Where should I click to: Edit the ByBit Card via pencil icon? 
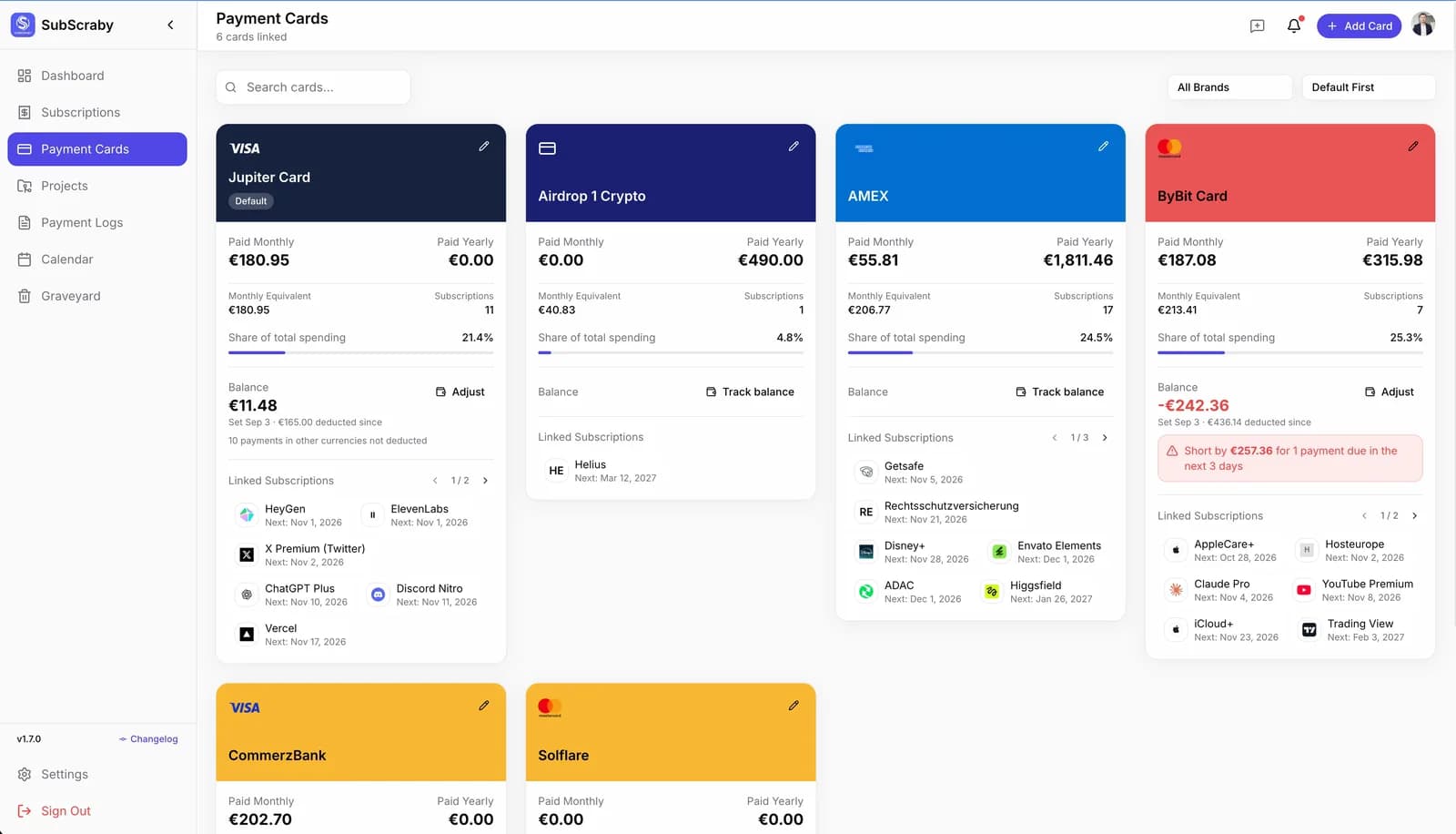[x=1413, y=146]
